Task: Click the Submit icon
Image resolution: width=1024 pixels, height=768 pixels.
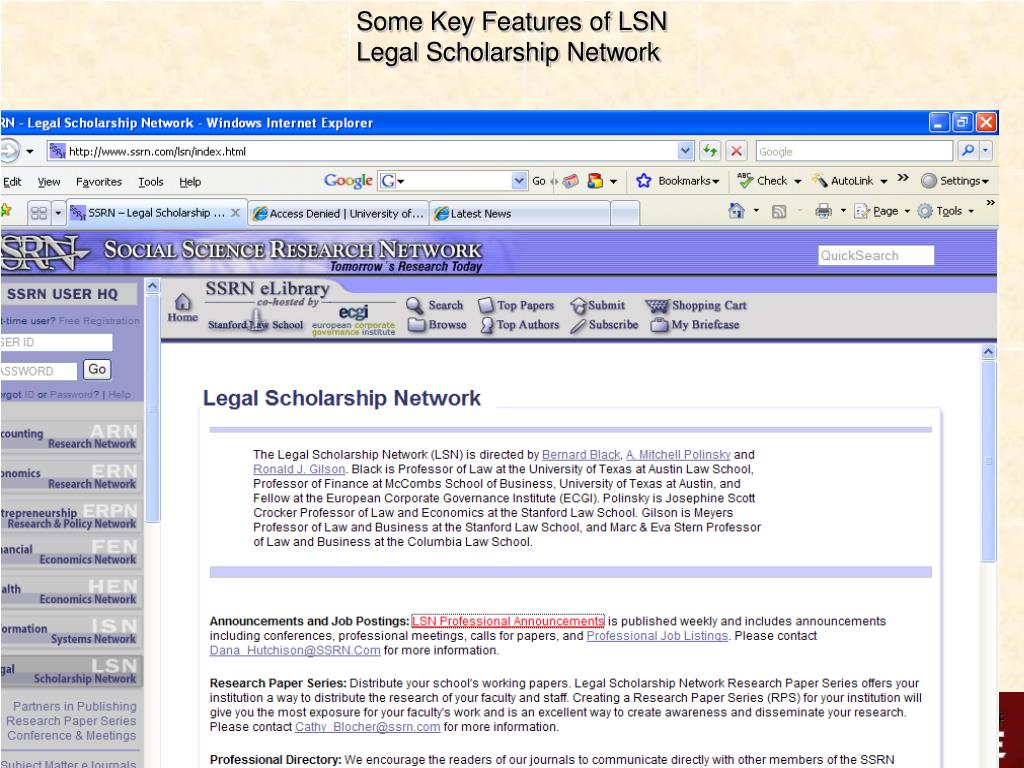Action: 578,305
